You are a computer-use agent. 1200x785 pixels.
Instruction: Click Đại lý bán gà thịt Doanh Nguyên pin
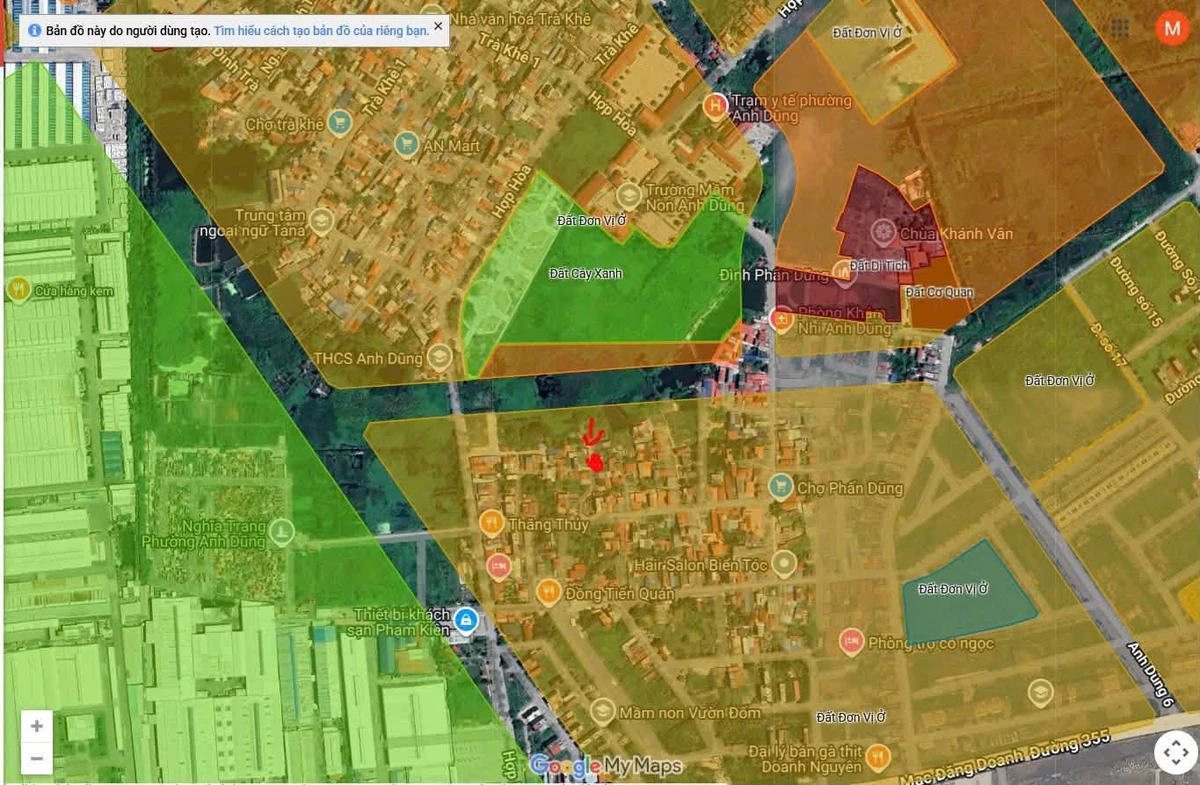[877, 757]
